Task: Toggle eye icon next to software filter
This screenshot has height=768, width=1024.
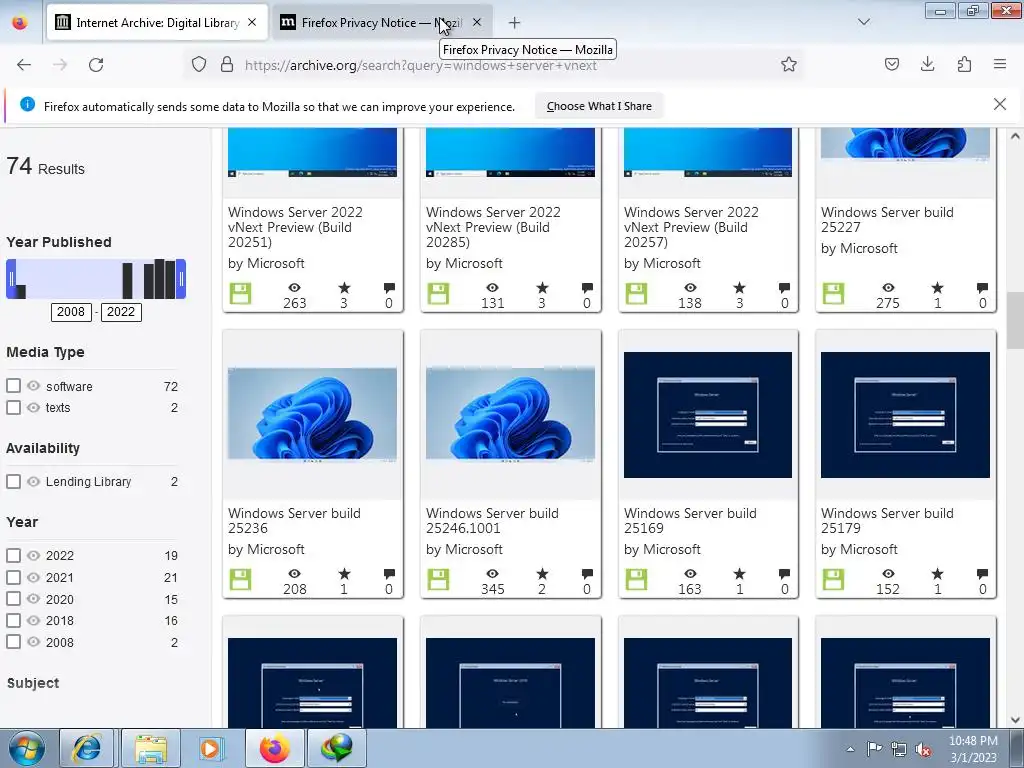Action: click(33, 386)
